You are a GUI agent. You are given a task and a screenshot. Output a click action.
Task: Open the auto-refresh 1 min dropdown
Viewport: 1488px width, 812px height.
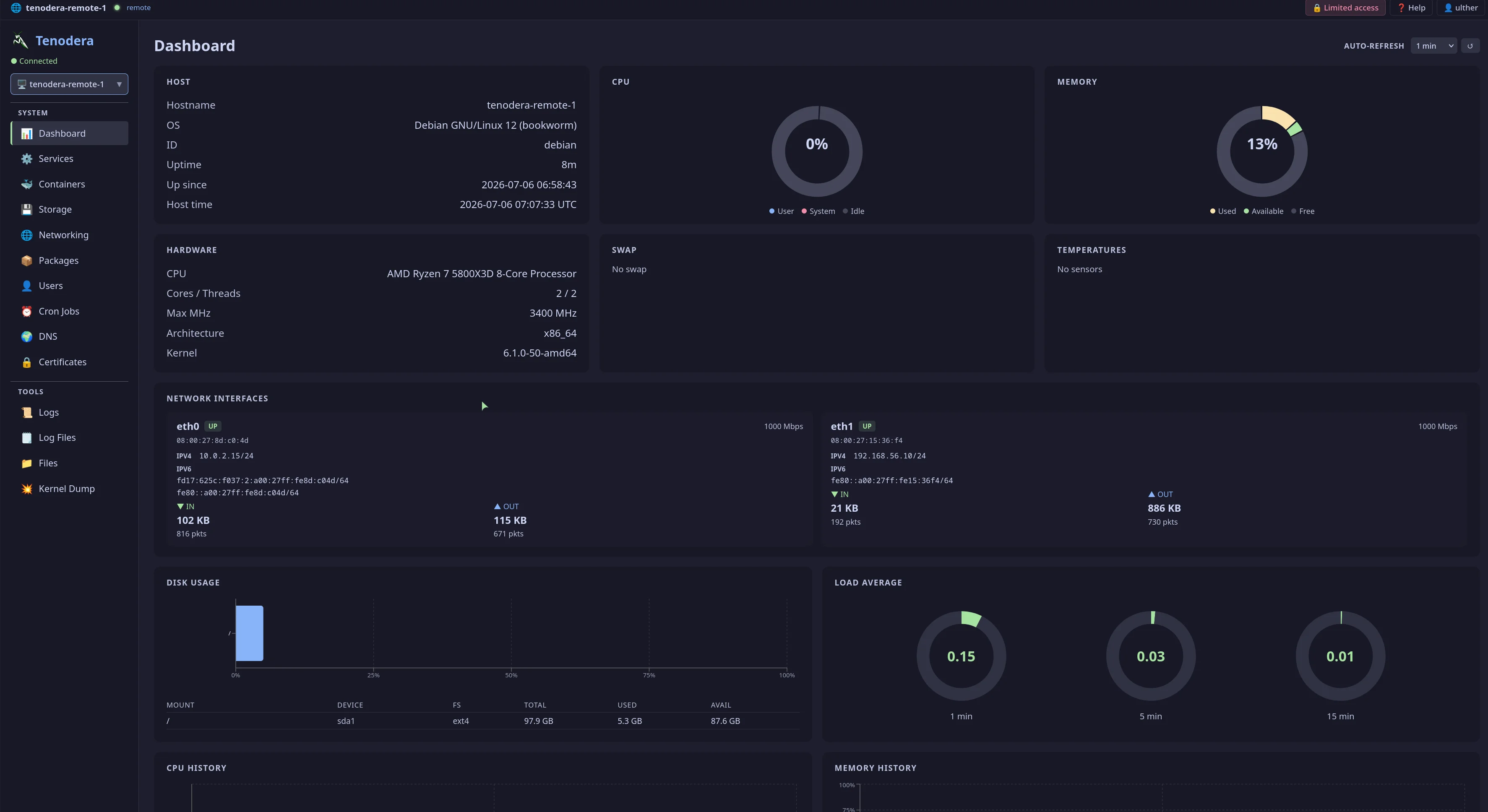coord(1434,46)
